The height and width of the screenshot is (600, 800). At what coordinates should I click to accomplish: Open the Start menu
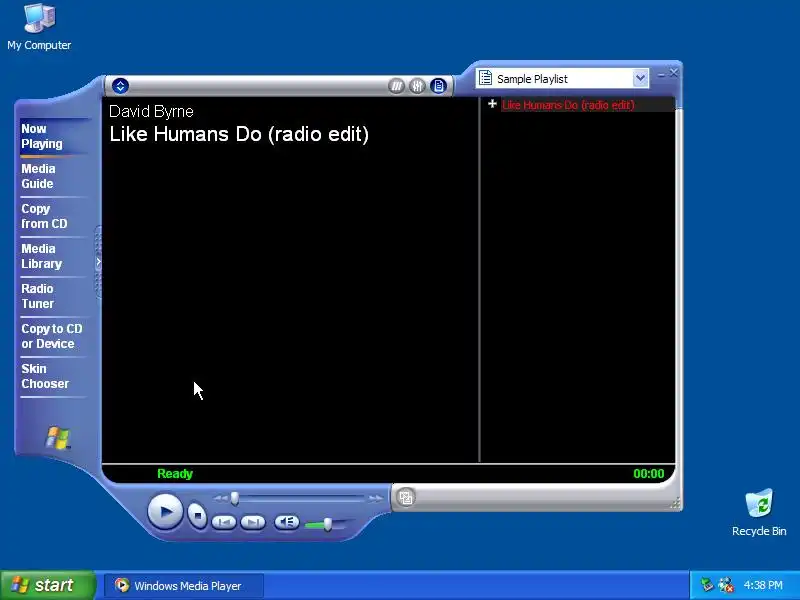click(x=47, y=585)
